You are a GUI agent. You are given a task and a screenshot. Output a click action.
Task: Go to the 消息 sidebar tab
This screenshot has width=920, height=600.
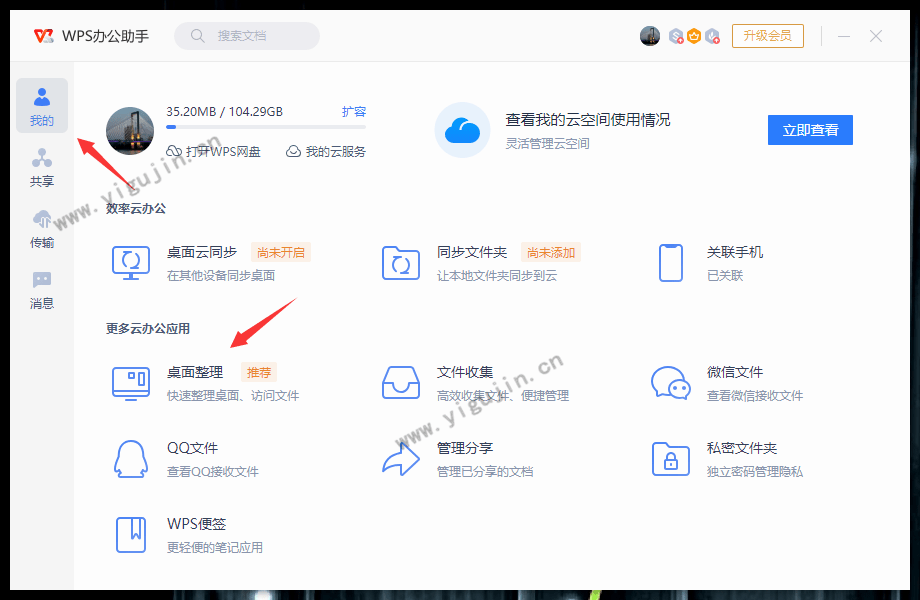[42, 290]
